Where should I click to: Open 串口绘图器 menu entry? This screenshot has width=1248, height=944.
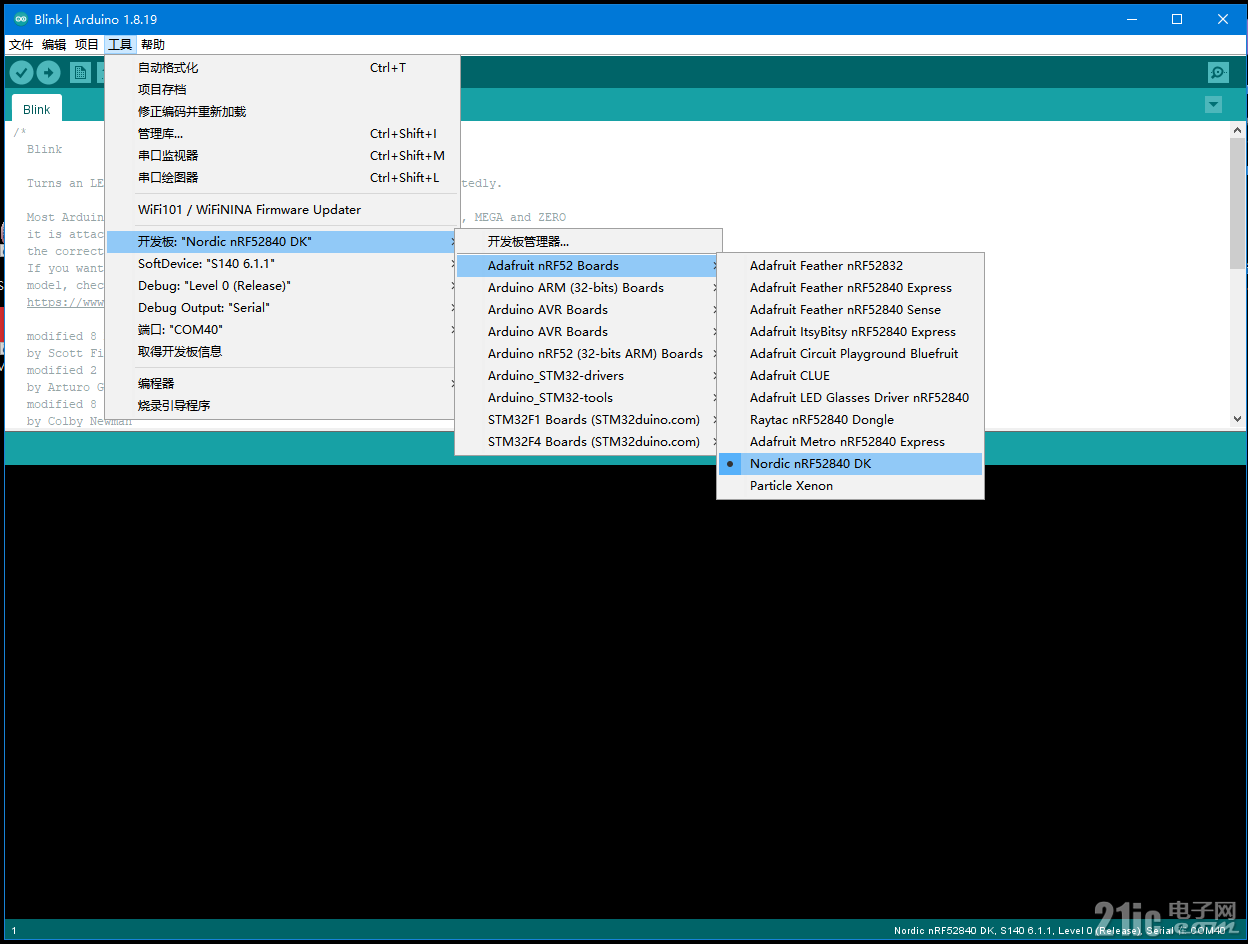283,178
